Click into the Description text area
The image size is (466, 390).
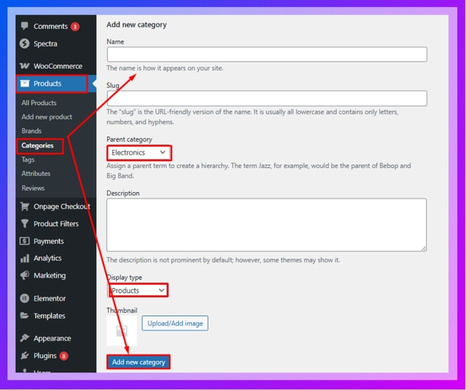266,225
